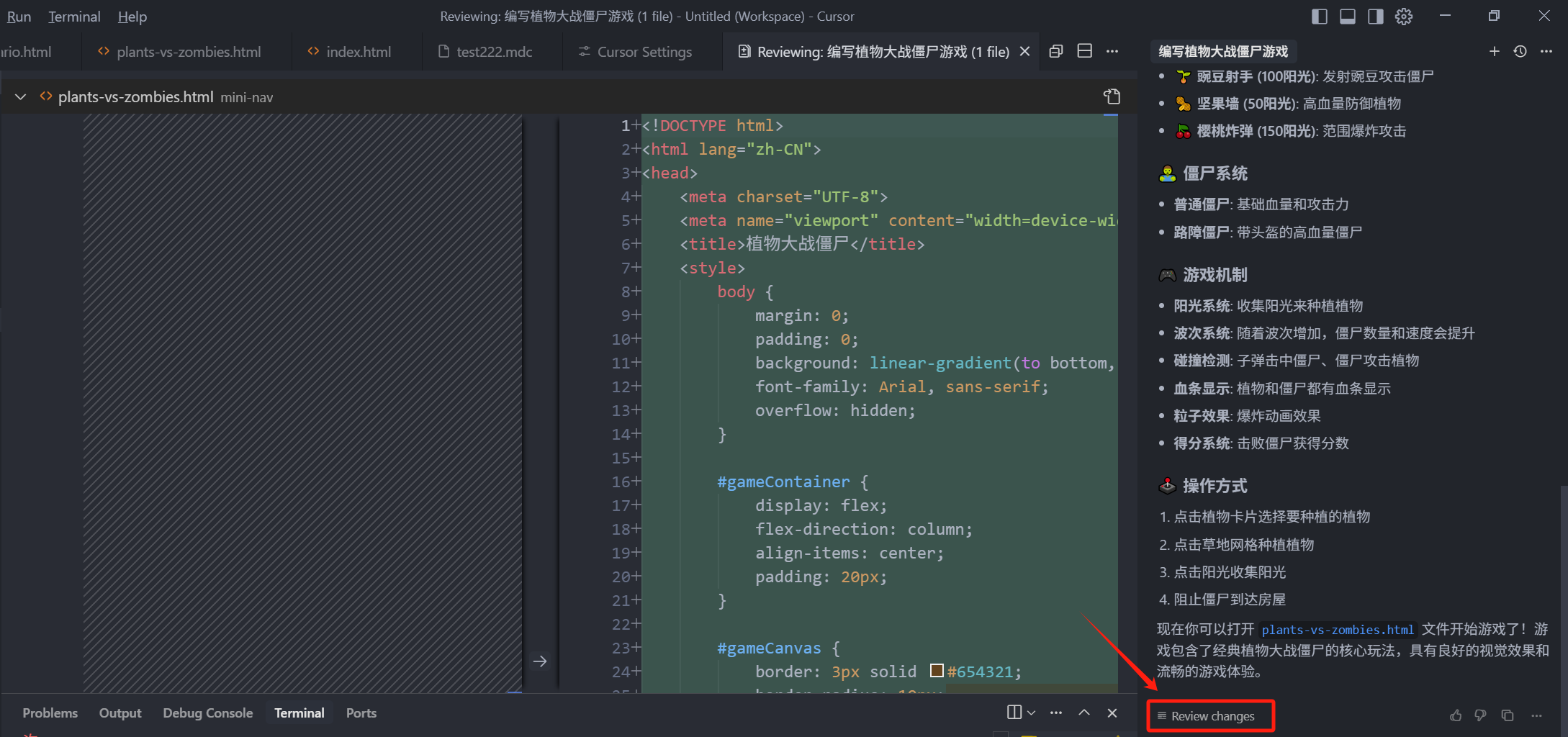Viewport: 1568px width, 737px height.
Task: Toggle the bottom panel layout icon
Action: pos(1347,16)
